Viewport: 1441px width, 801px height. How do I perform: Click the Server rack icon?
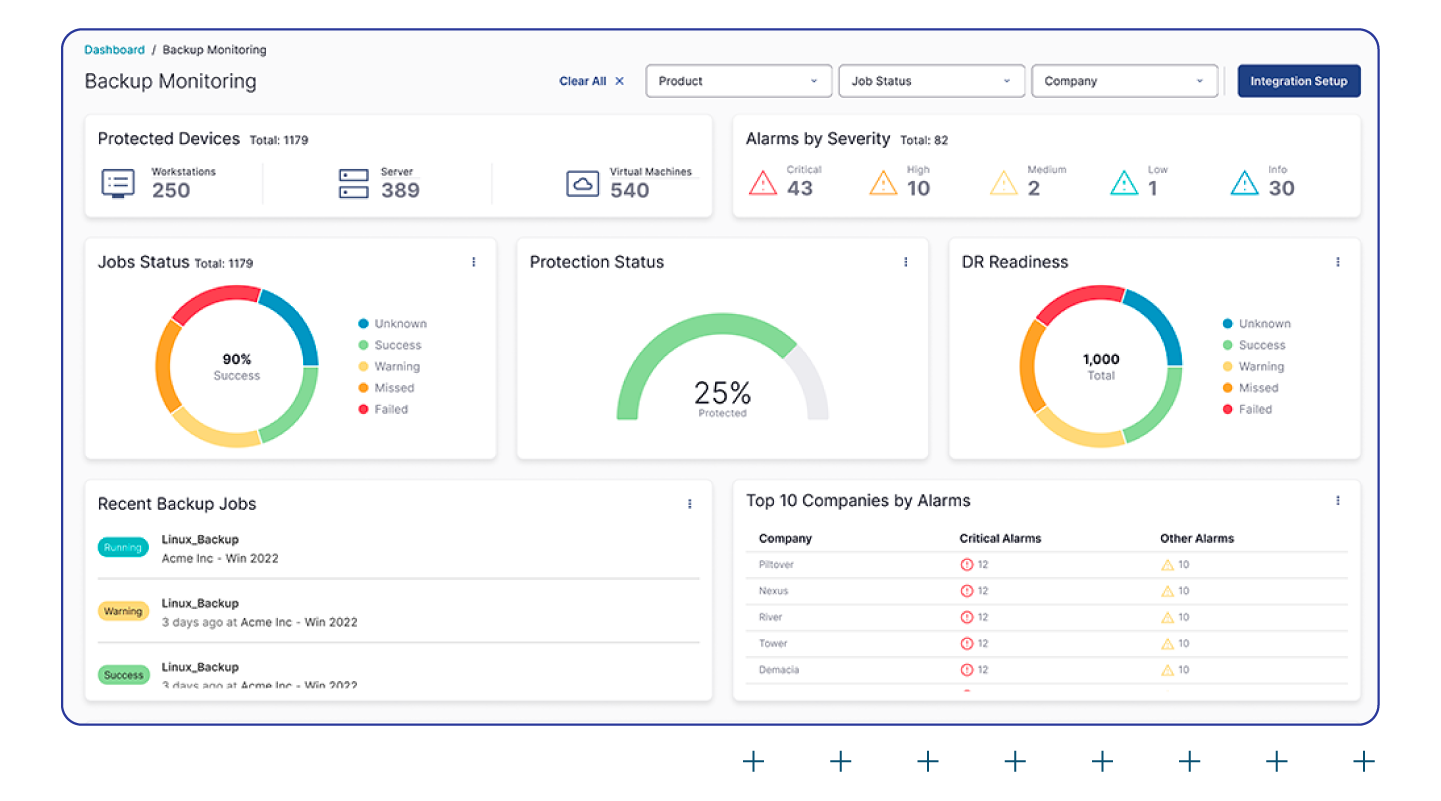[x=354, y=184]
